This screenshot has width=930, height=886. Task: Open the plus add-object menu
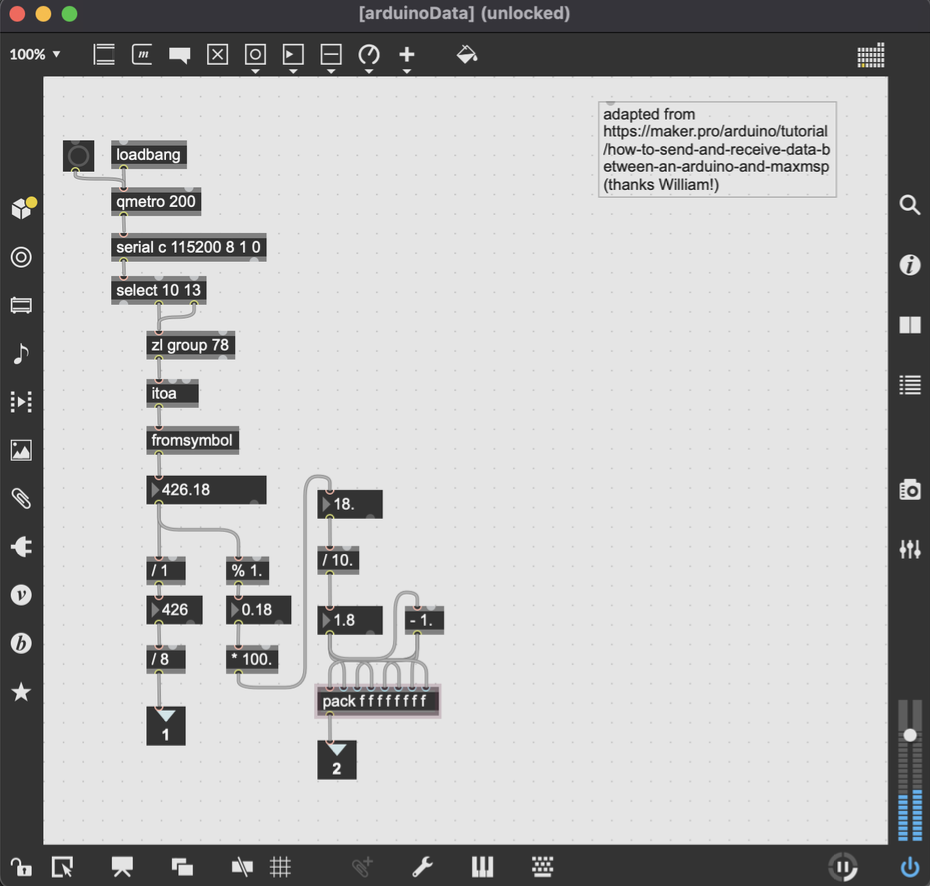pos(406,55)
